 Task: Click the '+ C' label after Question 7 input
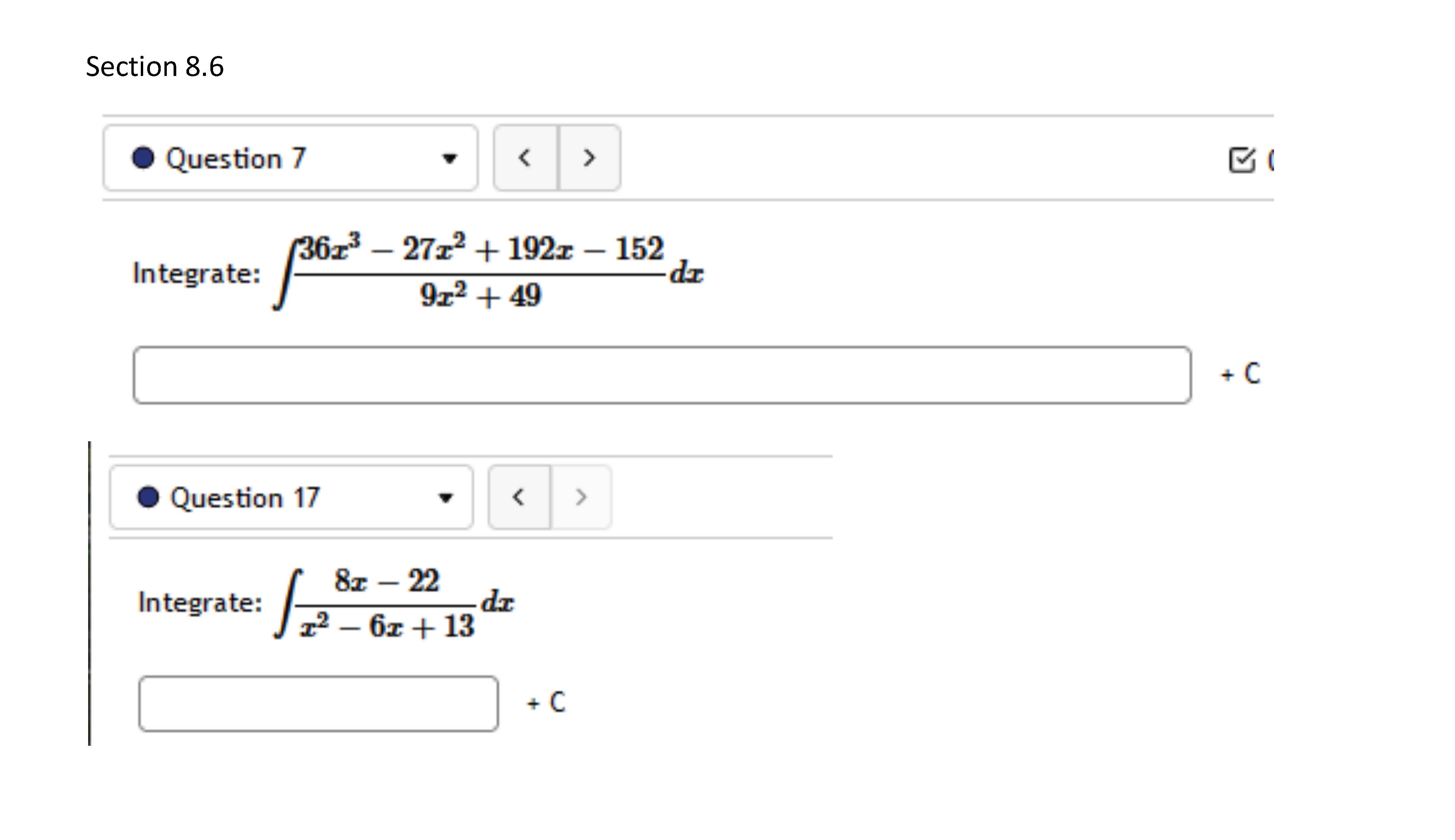[1240, 374]
